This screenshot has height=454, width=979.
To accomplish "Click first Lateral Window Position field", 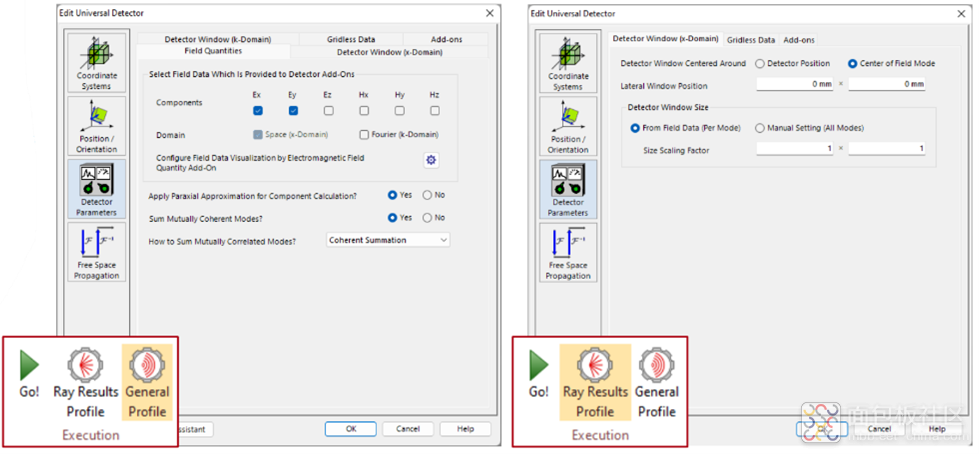I will (x=795, y=84).
